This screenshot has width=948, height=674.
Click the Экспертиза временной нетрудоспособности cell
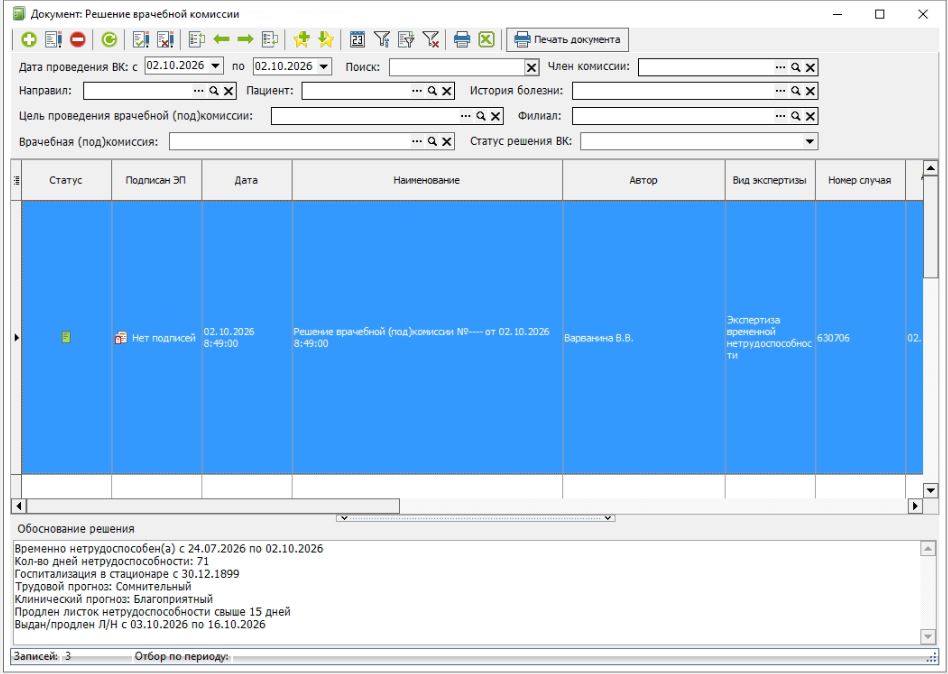click(x=770, y=338)
